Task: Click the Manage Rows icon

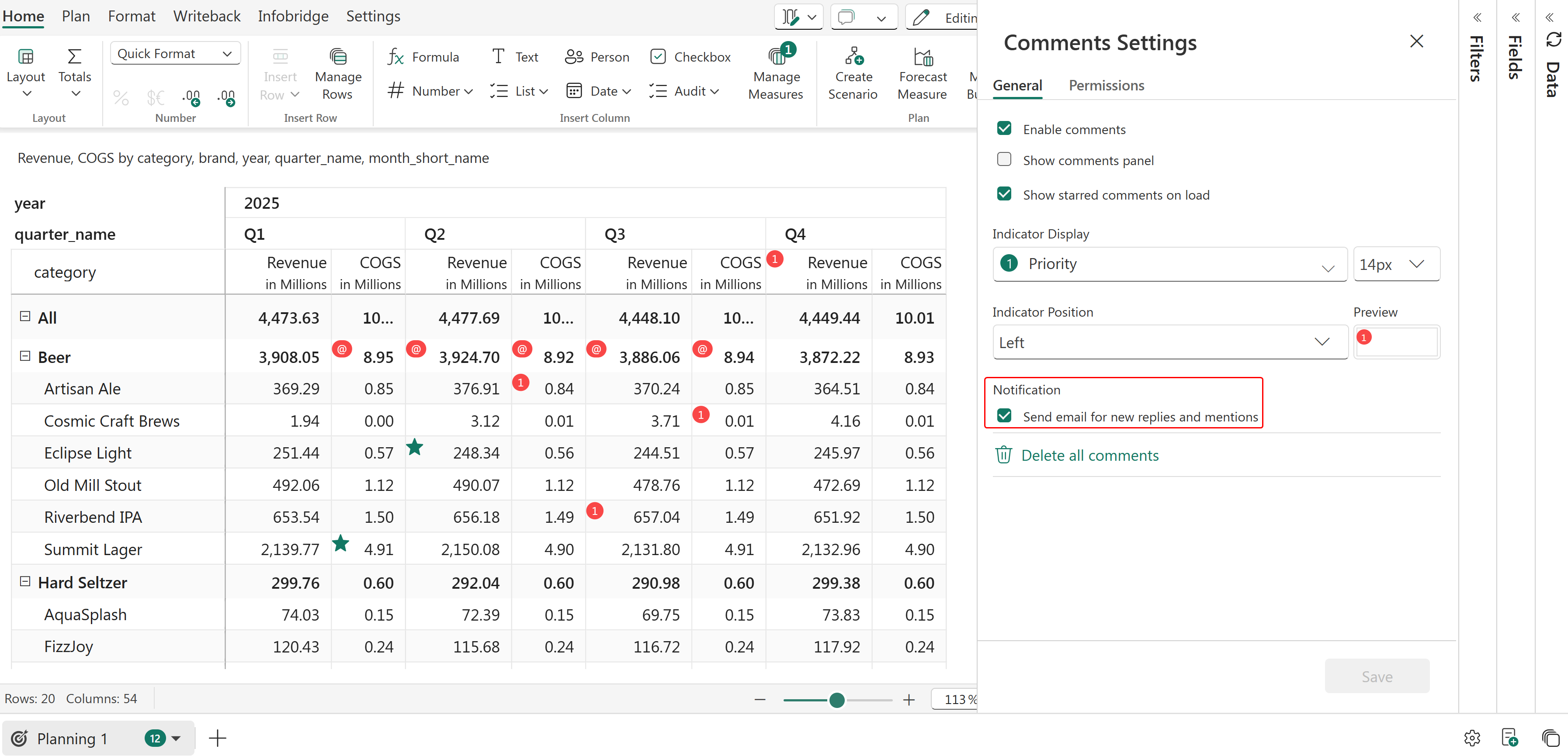Action: (x=338, y=57)
